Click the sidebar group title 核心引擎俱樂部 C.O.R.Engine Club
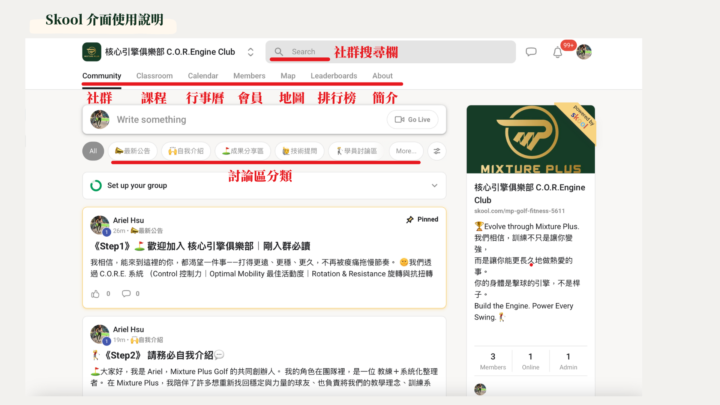Viewport: 720px width, 405px height. click(529, 194)
